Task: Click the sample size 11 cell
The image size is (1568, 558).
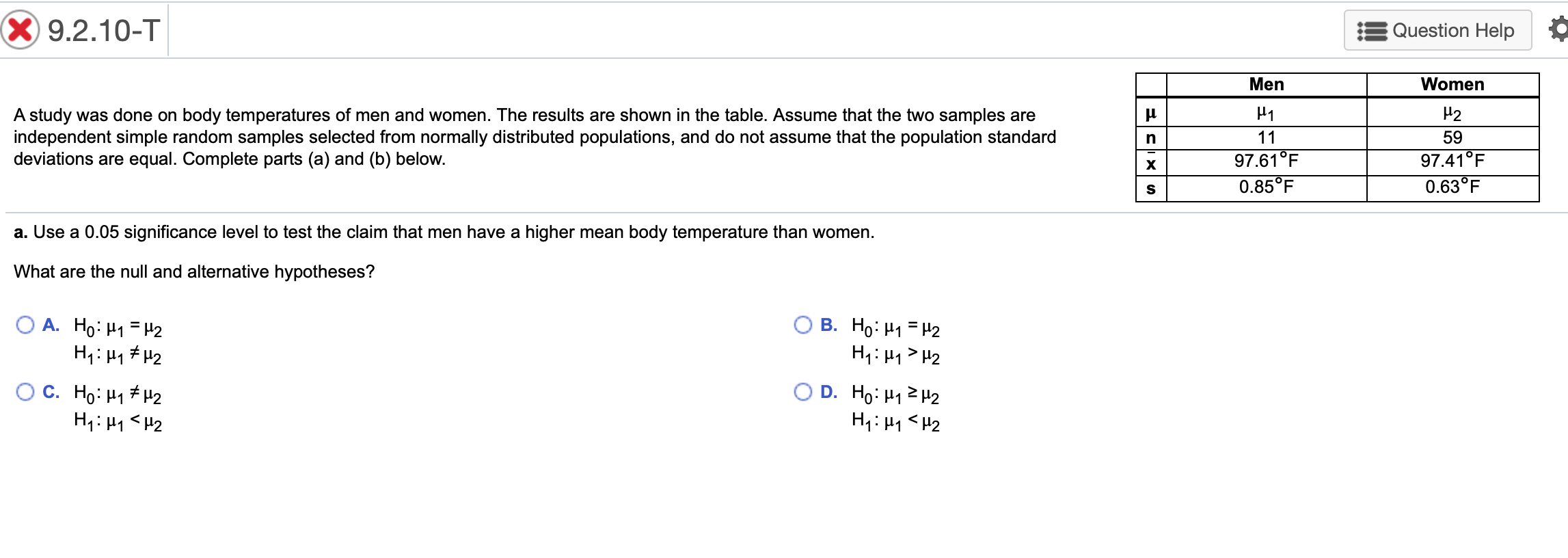Action: 1268,137
